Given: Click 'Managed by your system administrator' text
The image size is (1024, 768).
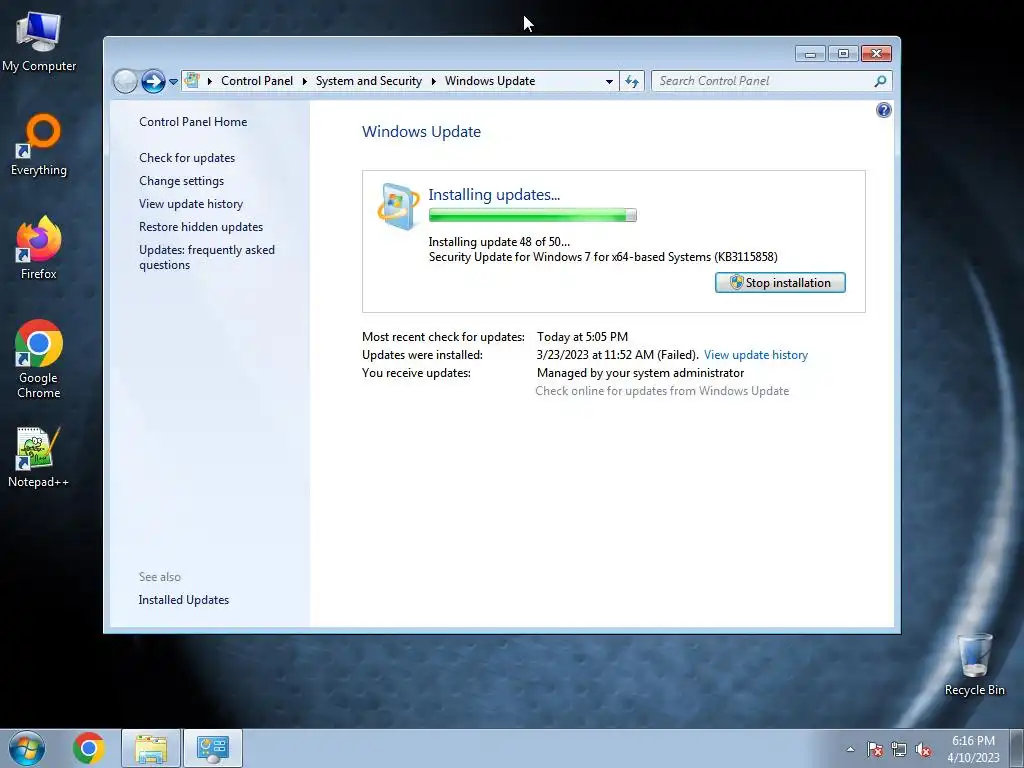Looking at the screenshot, I should pos(640,373).
